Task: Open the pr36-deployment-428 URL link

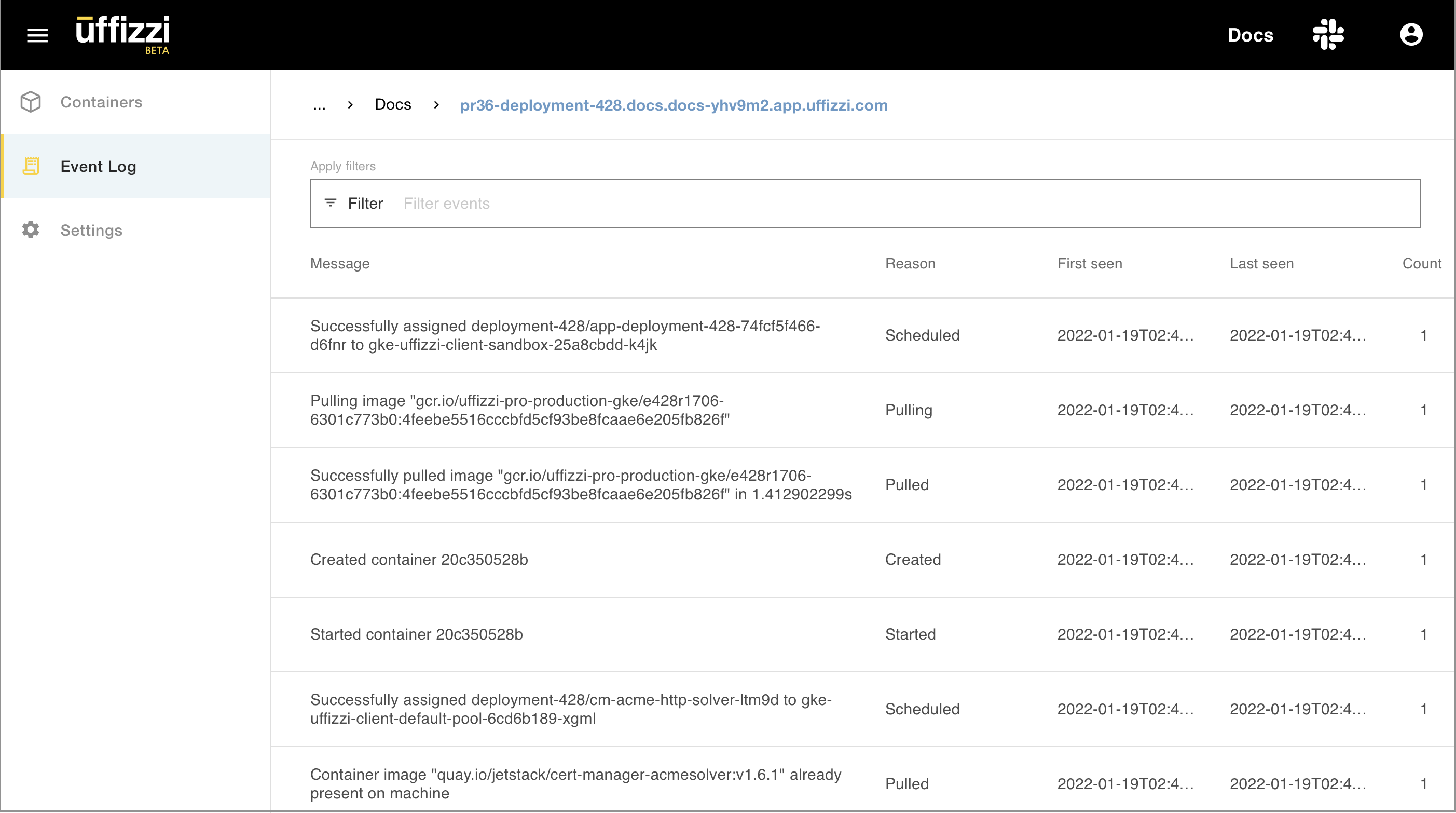Action: click(672, 105)
